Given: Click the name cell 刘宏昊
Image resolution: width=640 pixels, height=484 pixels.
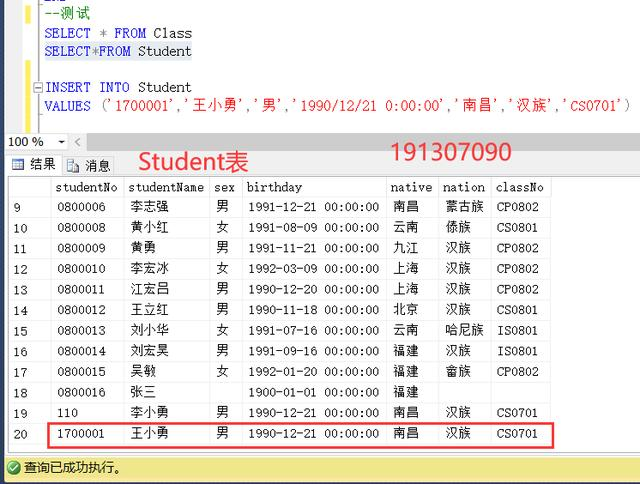Looking at the screenshot, I should (166, 351).
